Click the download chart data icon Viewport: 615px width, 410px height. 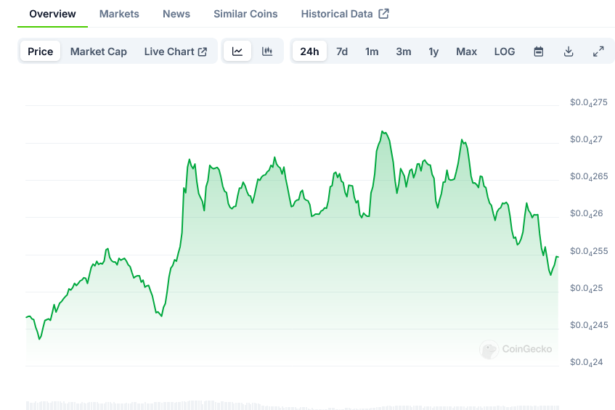[x=568, y=52]
